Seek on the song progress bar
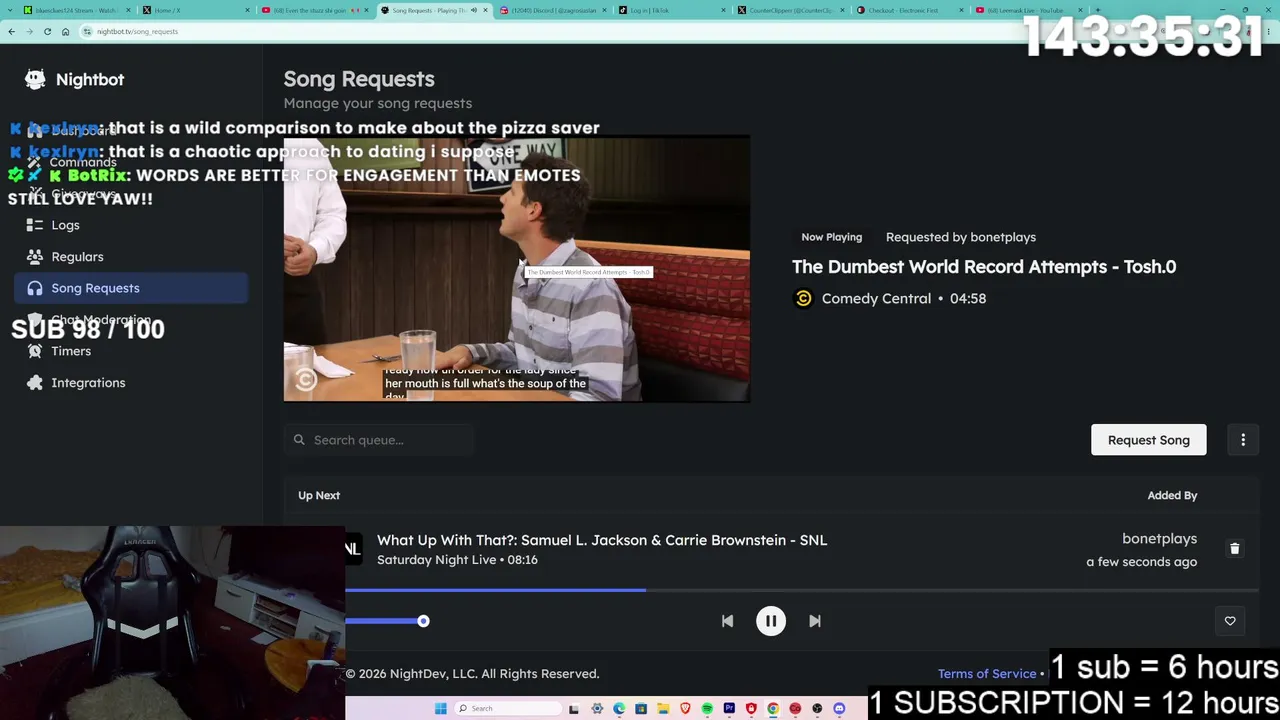The height and width of the screenshot is (720, 1280). click(x=802, y=590)
